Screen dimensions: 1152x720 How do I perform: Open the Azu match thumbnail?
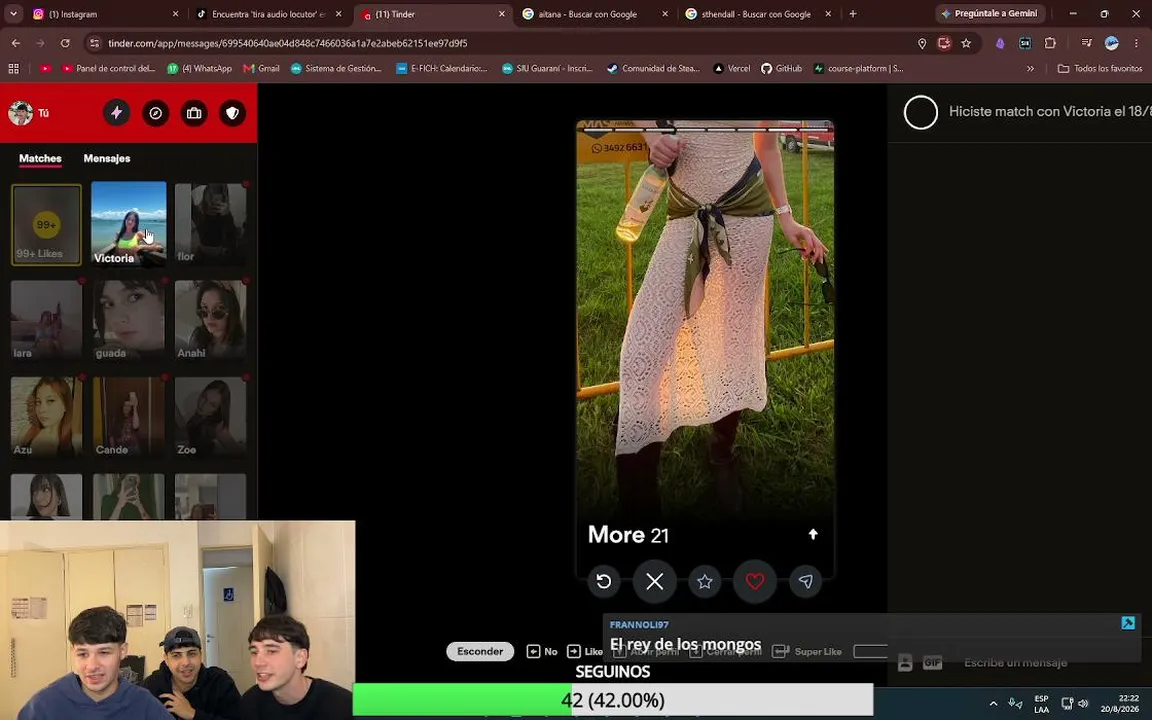(46, 417)
